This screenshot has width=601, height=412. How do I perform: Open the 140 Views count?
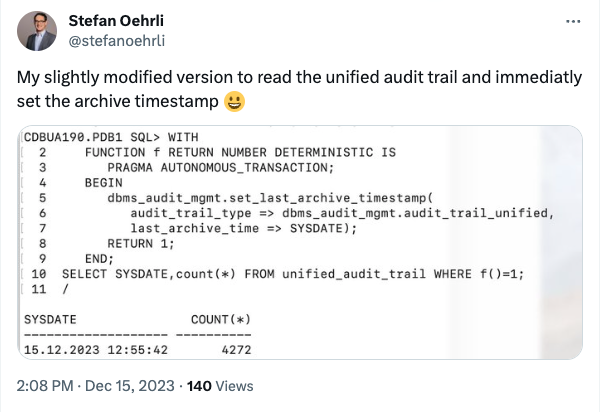(x=220, y=386)
